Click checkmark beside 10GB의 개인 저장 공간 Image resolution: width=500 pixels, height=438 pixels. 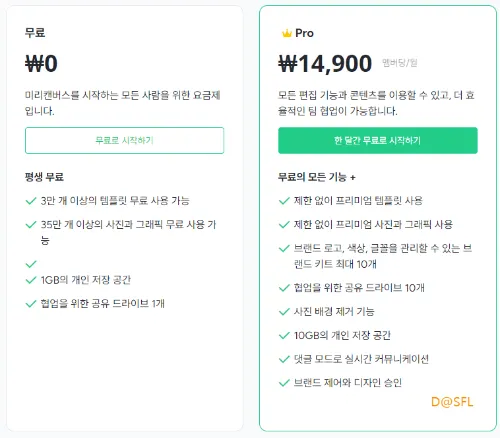[x=284, y=335]
